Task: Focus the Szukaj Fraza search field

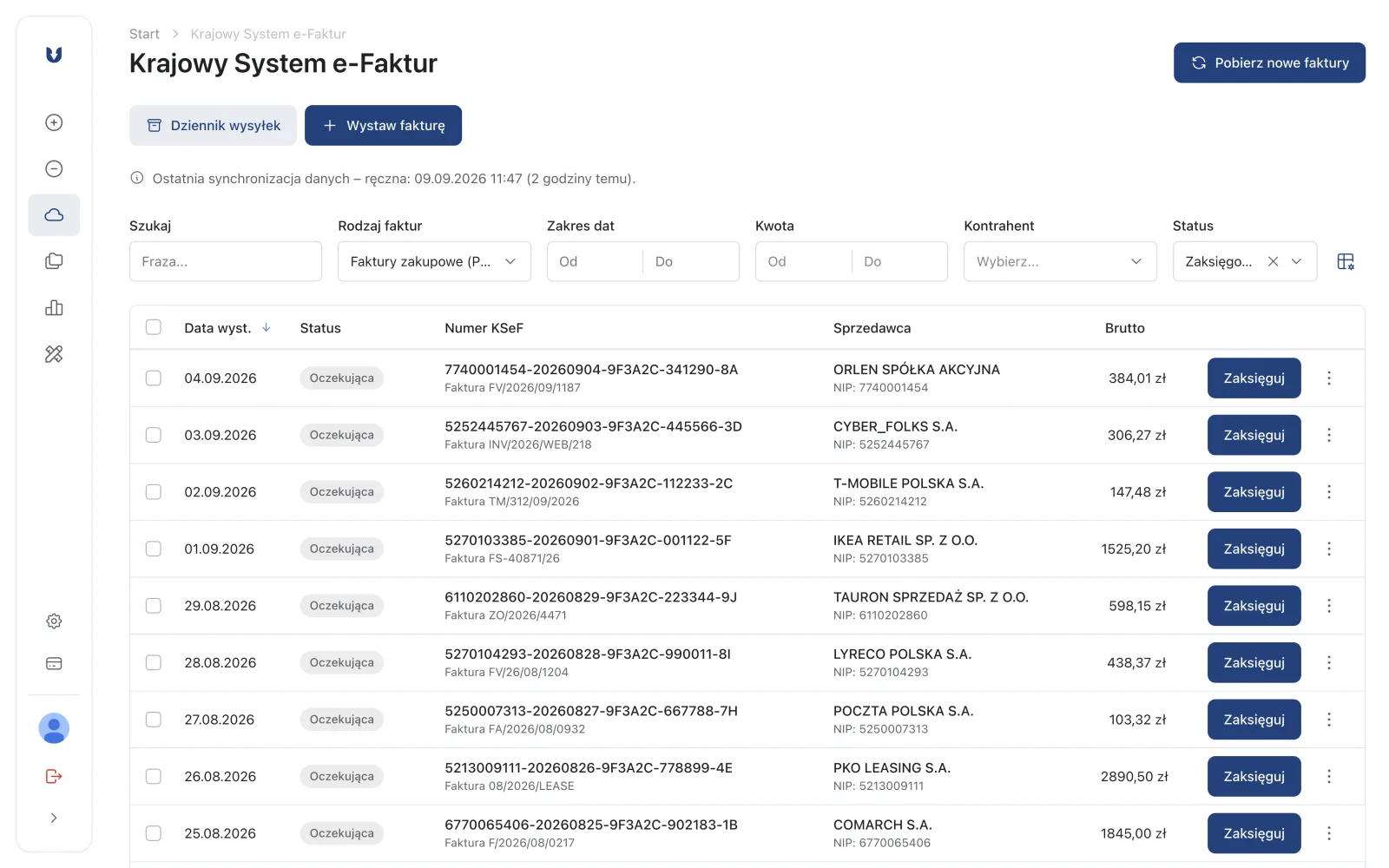Action: tap(226, 261)
